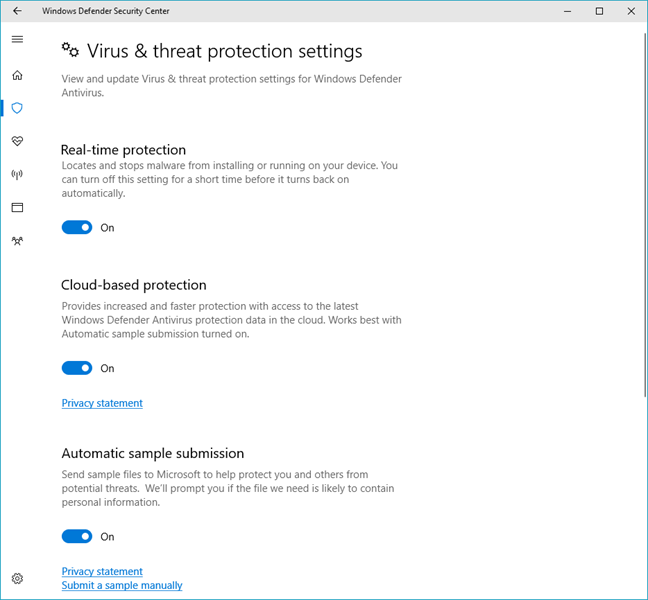The width and height of the screenshot is (648, 600).
Task: Close the Windows Defender Security Center window
Action: pos(631,11)
